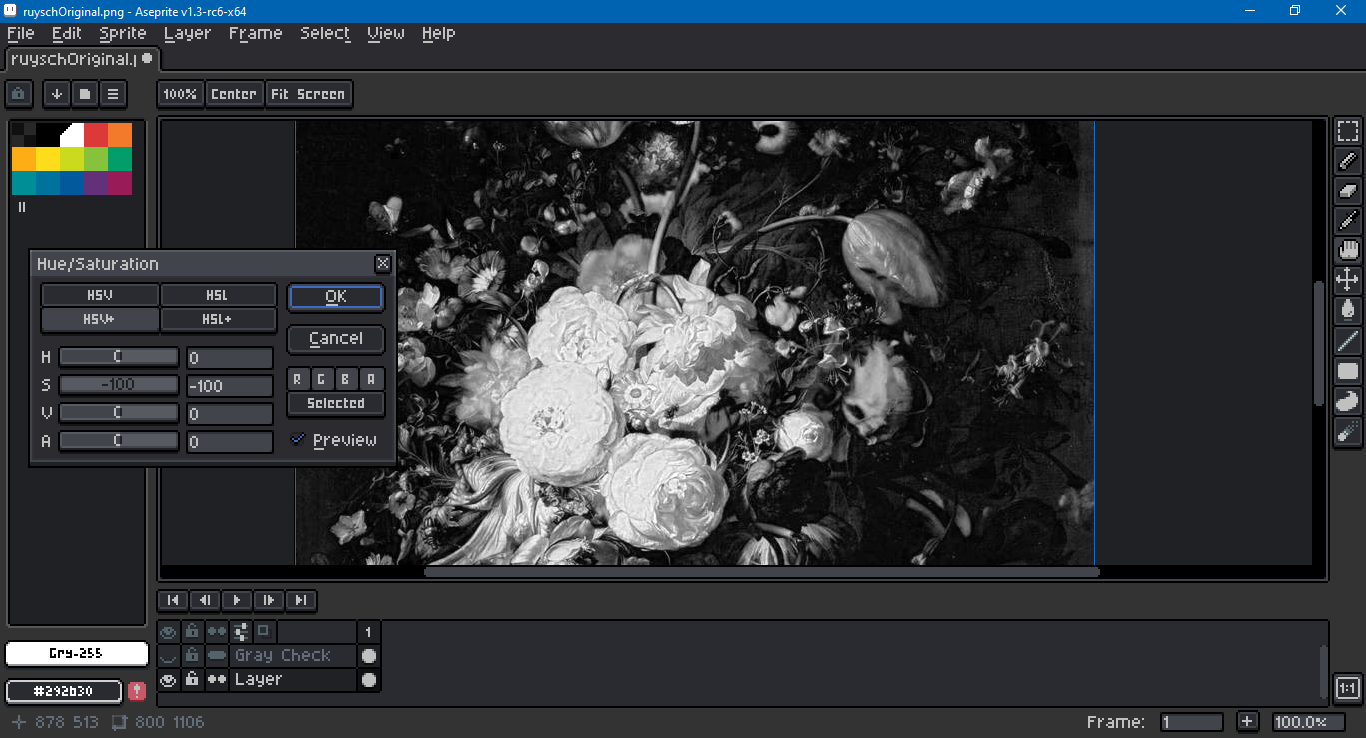Screen dimensions: 1366x738
Task: Select the Pencil tool
Action: (x=1348, y=161)
